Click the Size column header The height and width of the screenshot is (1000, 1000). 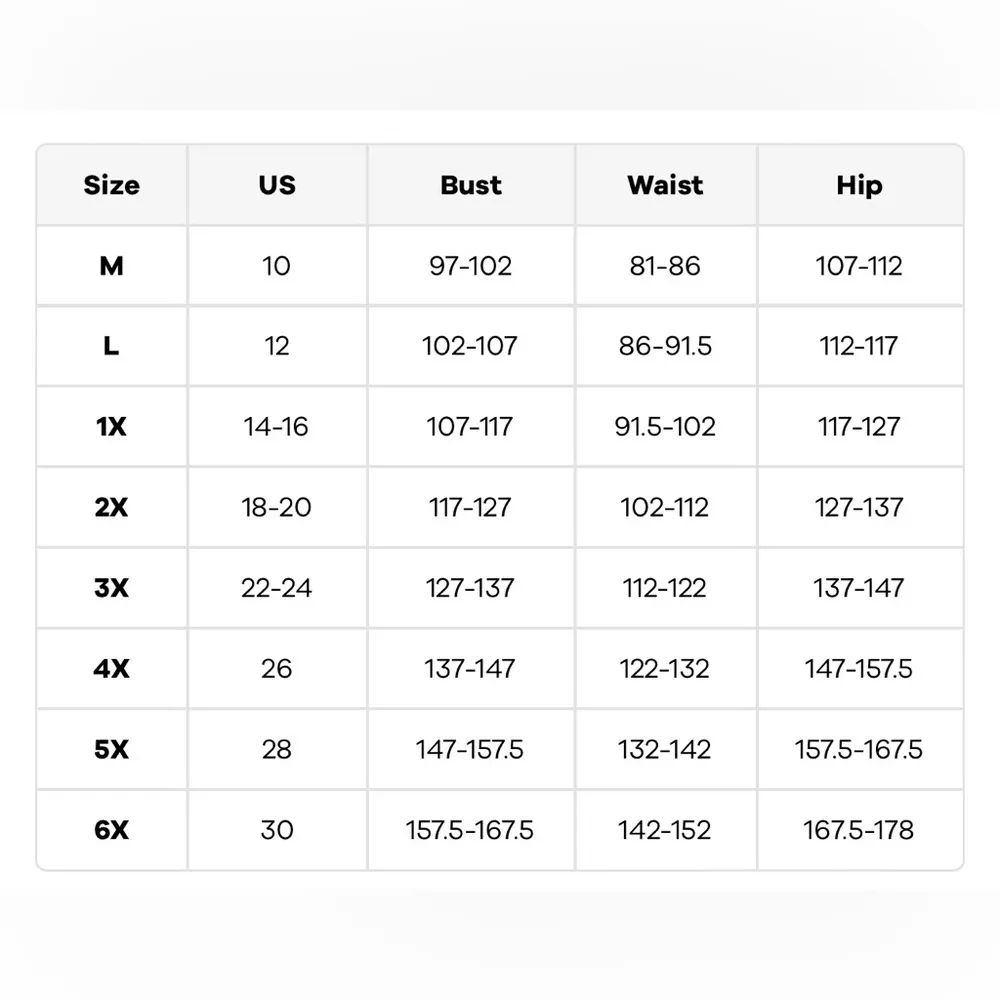click(x=112, y=186)
